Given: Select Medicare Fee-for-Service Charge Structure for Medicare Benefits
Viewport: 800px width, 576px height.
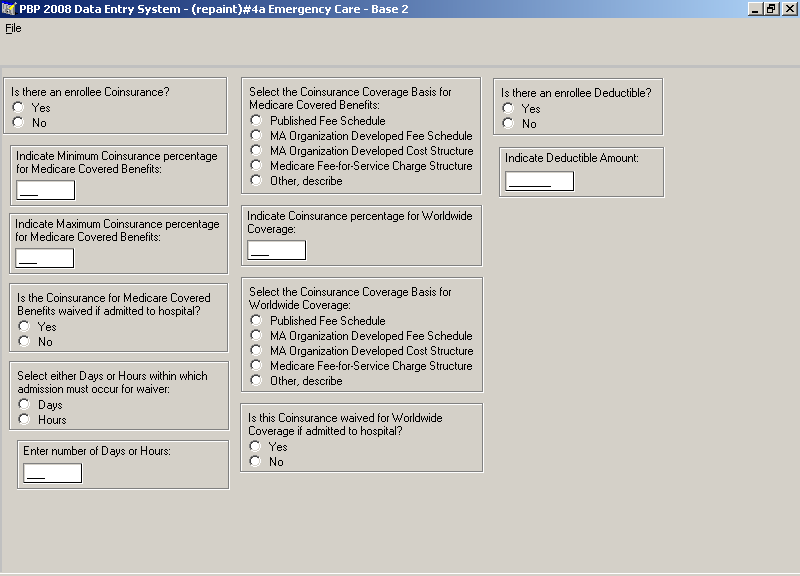Looking at the screenshot, I should tap(256, 165).
